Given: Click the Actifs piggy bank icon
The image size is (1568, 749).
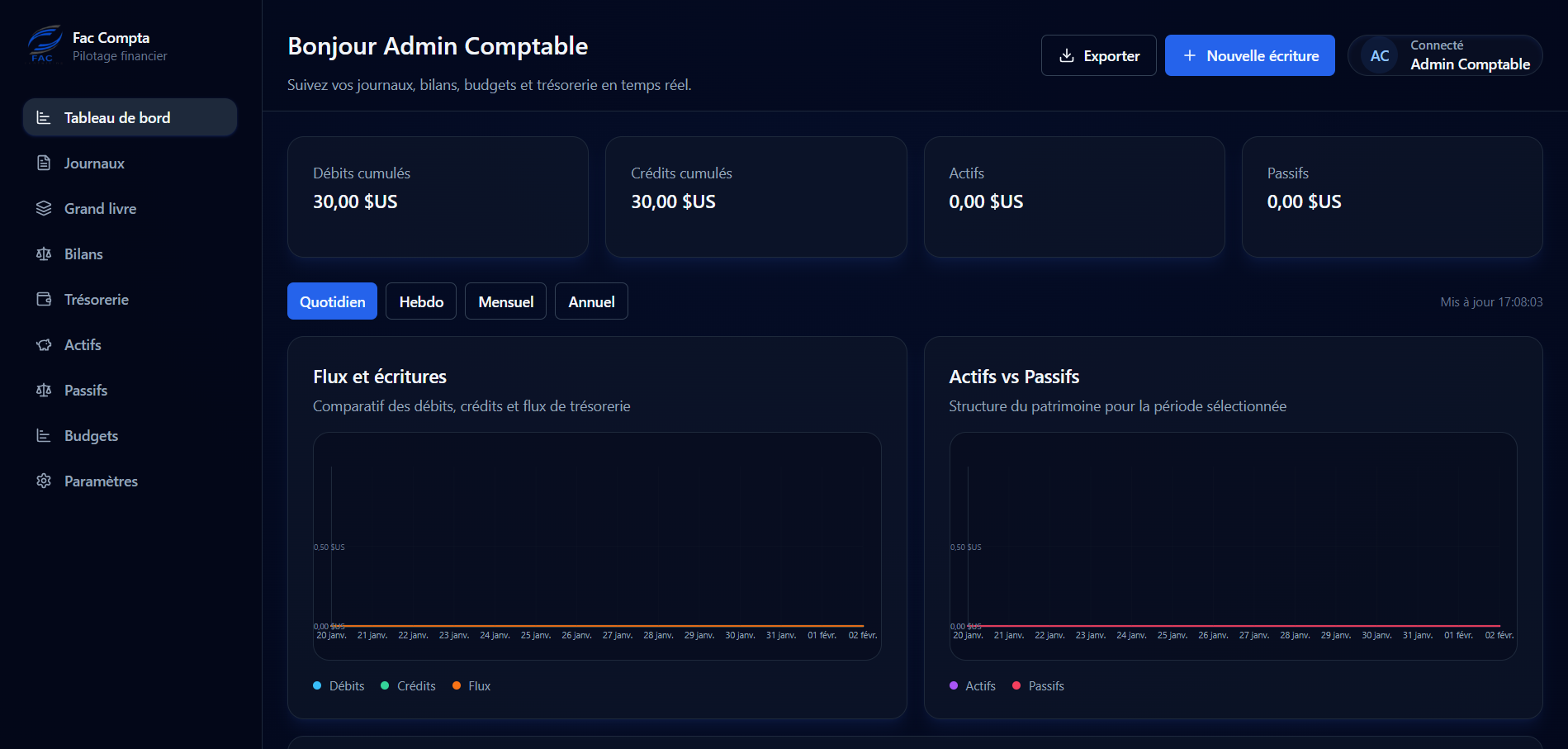Looking at the screenshot, I should coord(44,344).
